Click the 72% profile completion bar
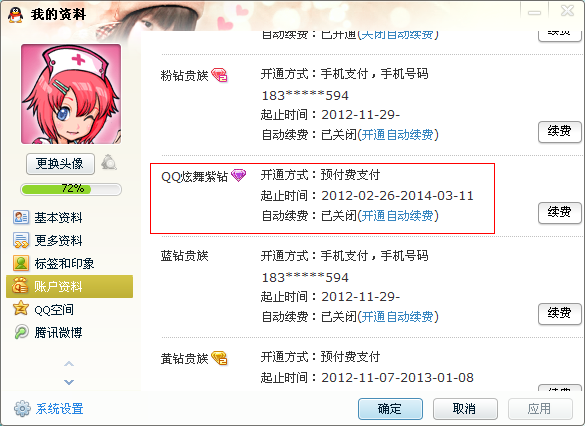 tap(71, 189)
